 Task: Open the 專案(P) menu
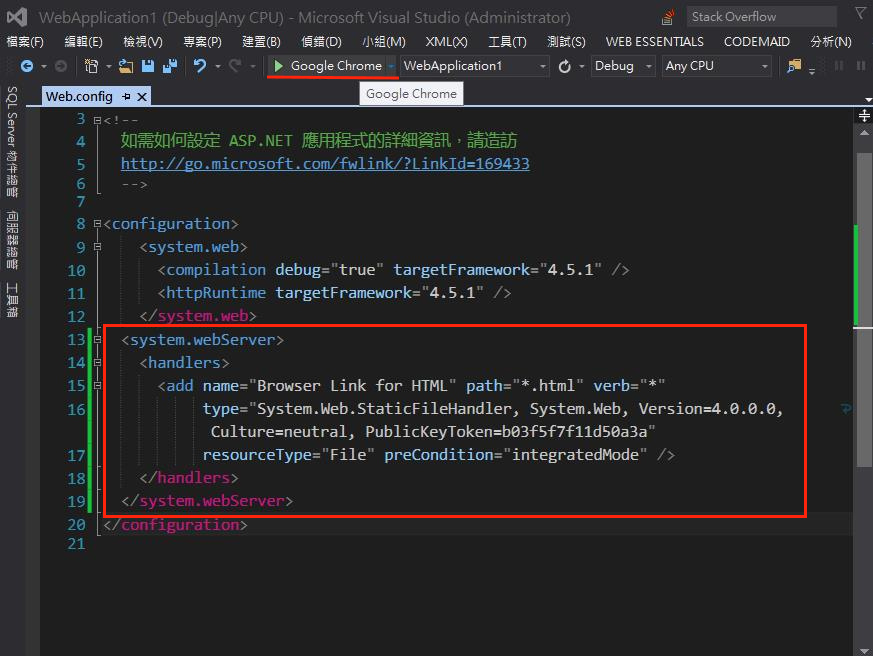click(x=203, y=42)
